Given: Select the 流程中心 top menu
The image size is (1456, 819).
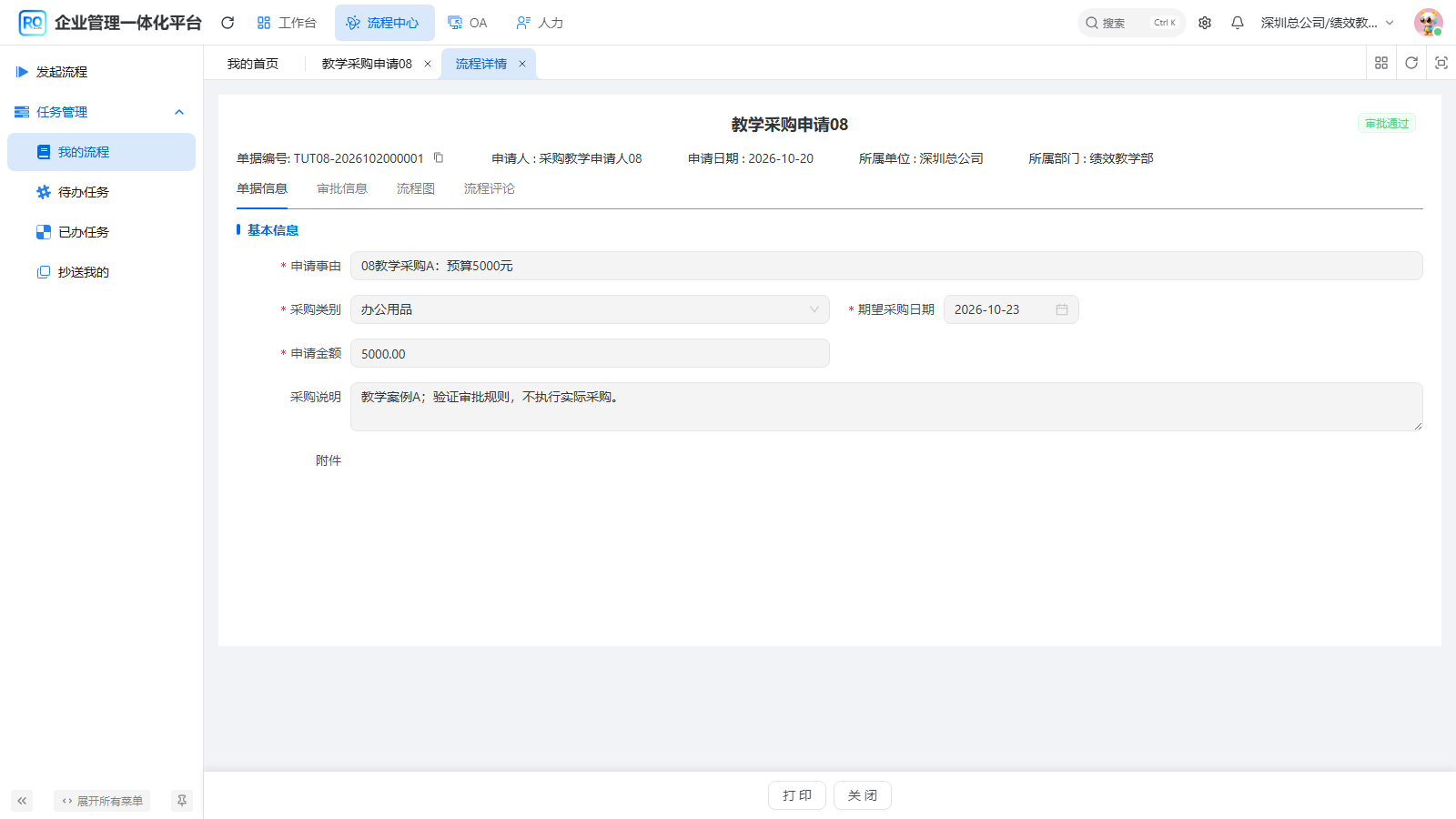Looking at the screenshot, I should 384,23.
